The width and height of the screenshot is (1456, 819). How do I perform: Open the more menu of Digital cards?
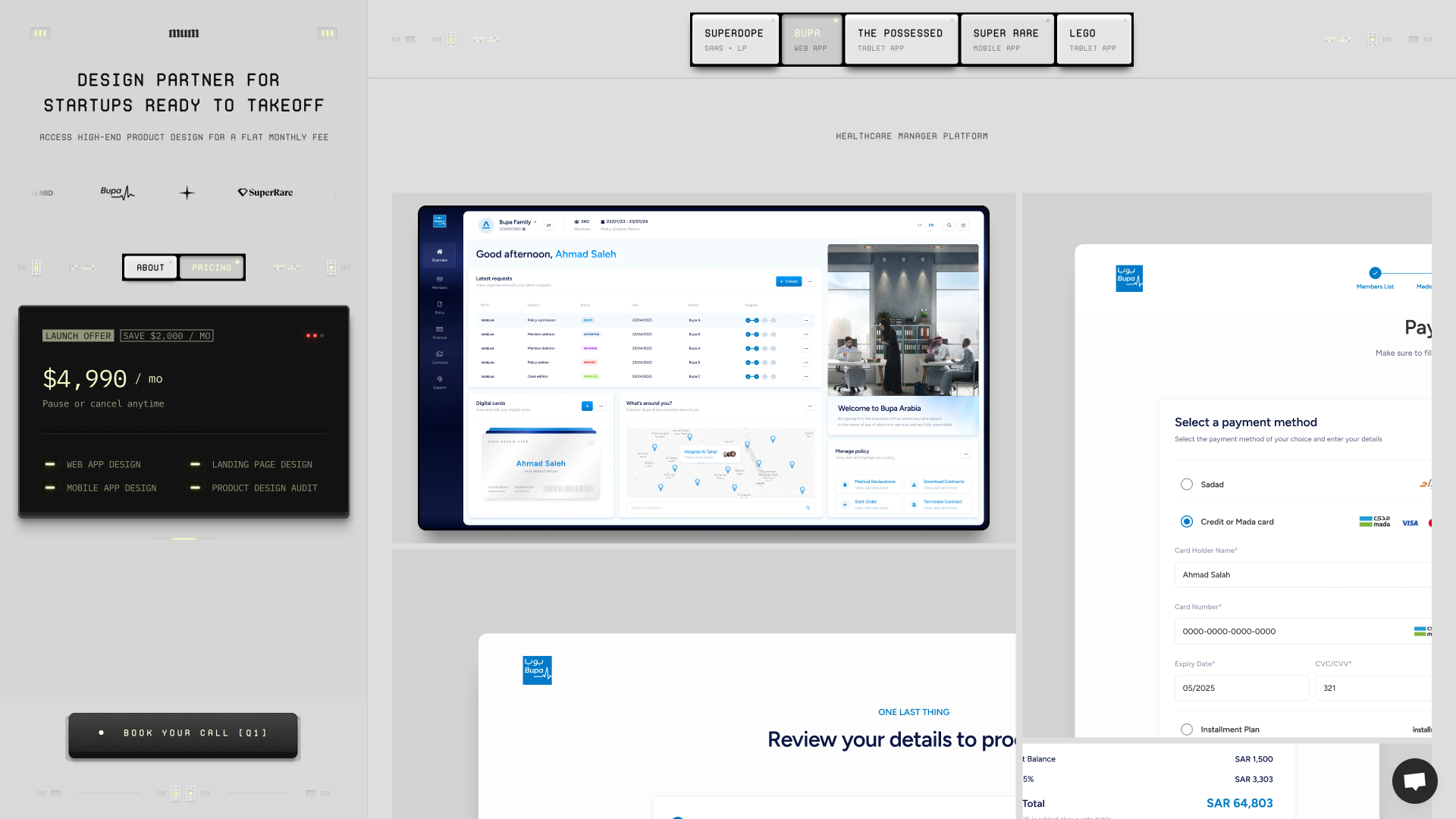point(601,406)
